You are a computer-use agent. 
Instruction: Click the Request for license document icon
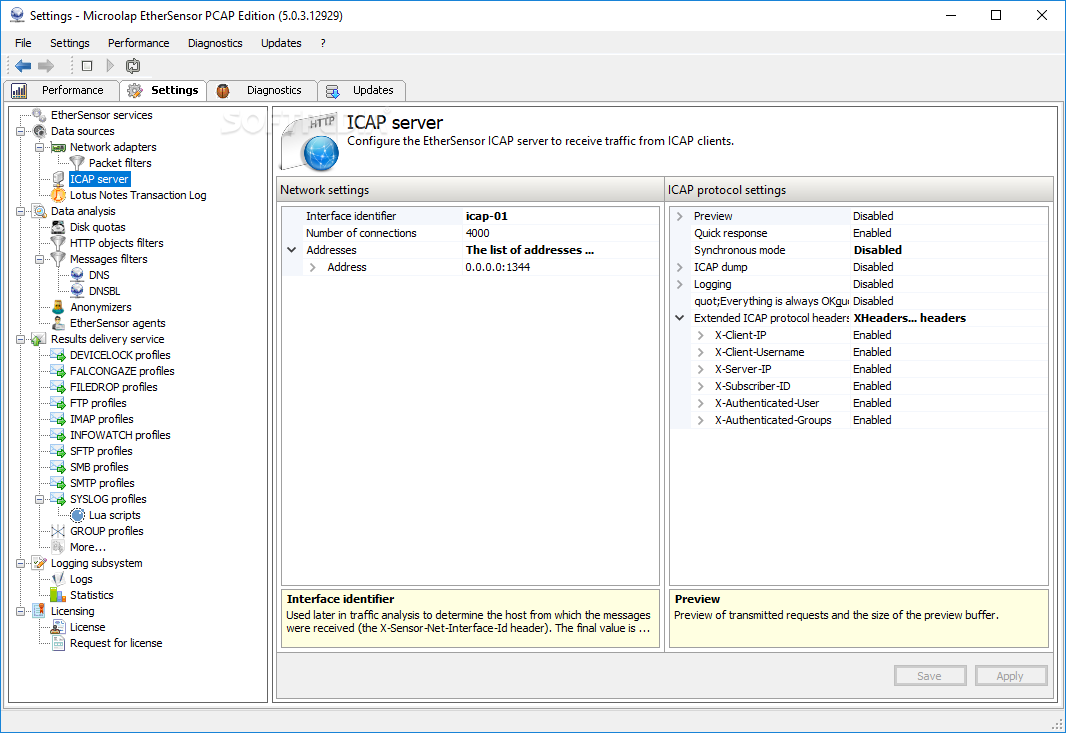(x=58, y=643)
